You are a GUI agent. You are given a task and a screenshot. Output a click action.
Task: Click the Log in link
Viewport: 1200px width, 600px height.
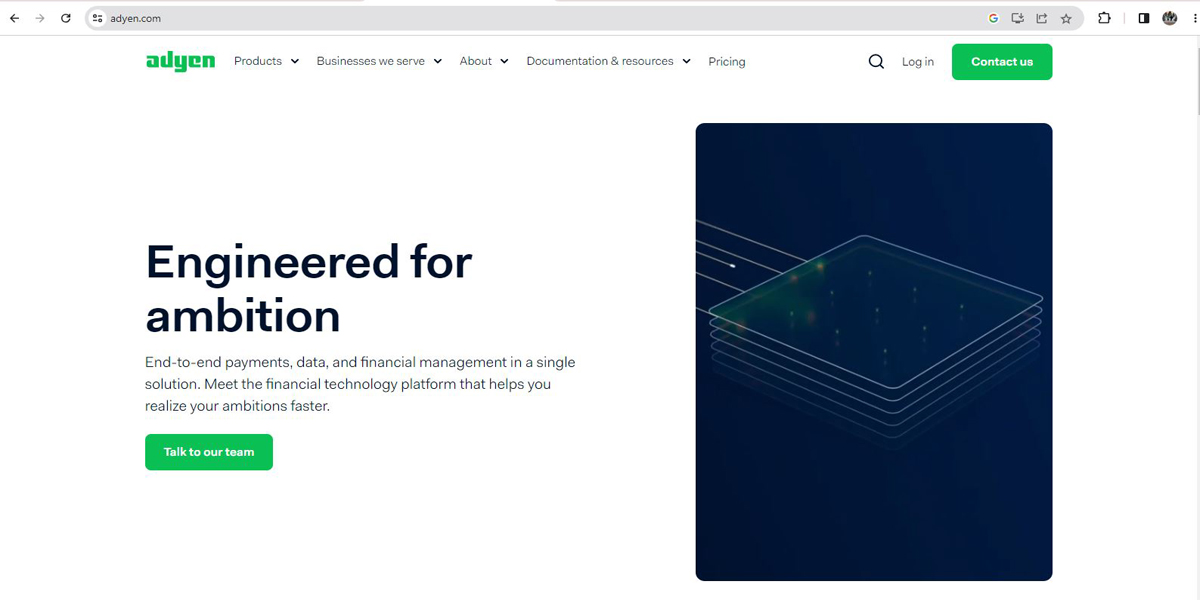point(918,62)
